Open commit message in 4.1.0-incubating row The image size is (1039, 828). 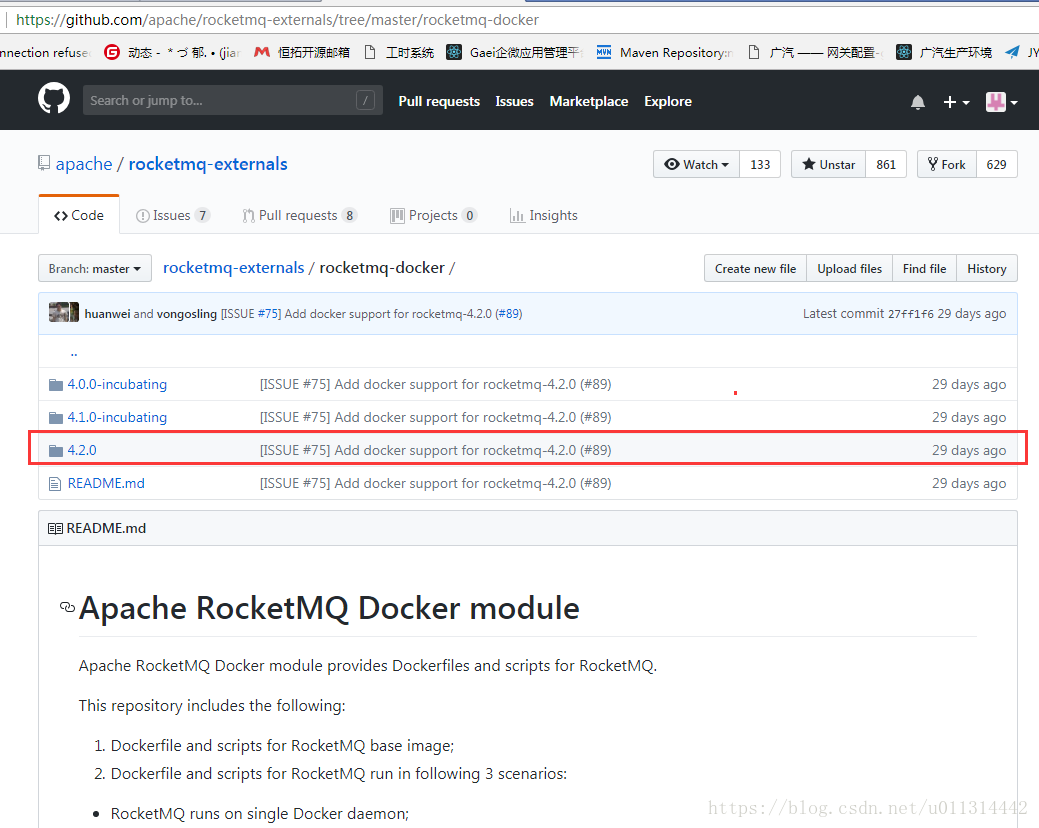coord(435,417)
